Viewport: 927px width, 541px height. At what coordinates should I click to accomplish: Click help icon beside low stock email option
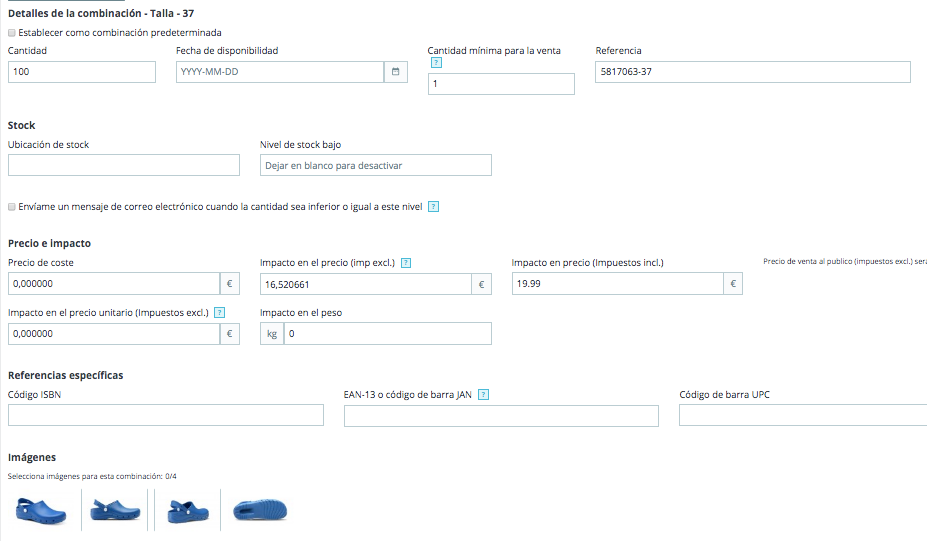tap(433, 206)
